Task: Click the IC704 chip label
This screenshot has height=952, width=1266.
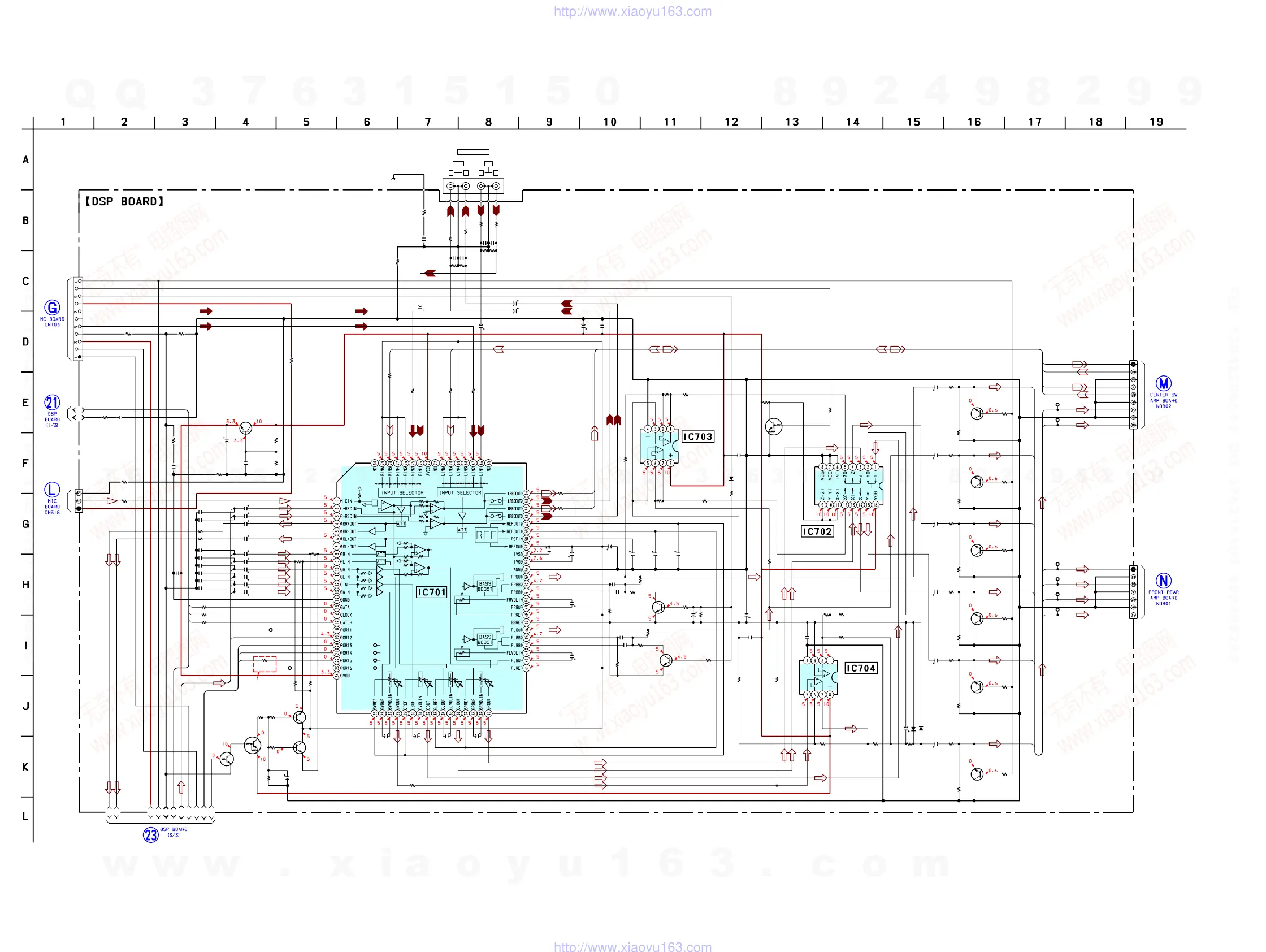Action: click(x=860, y=669)
